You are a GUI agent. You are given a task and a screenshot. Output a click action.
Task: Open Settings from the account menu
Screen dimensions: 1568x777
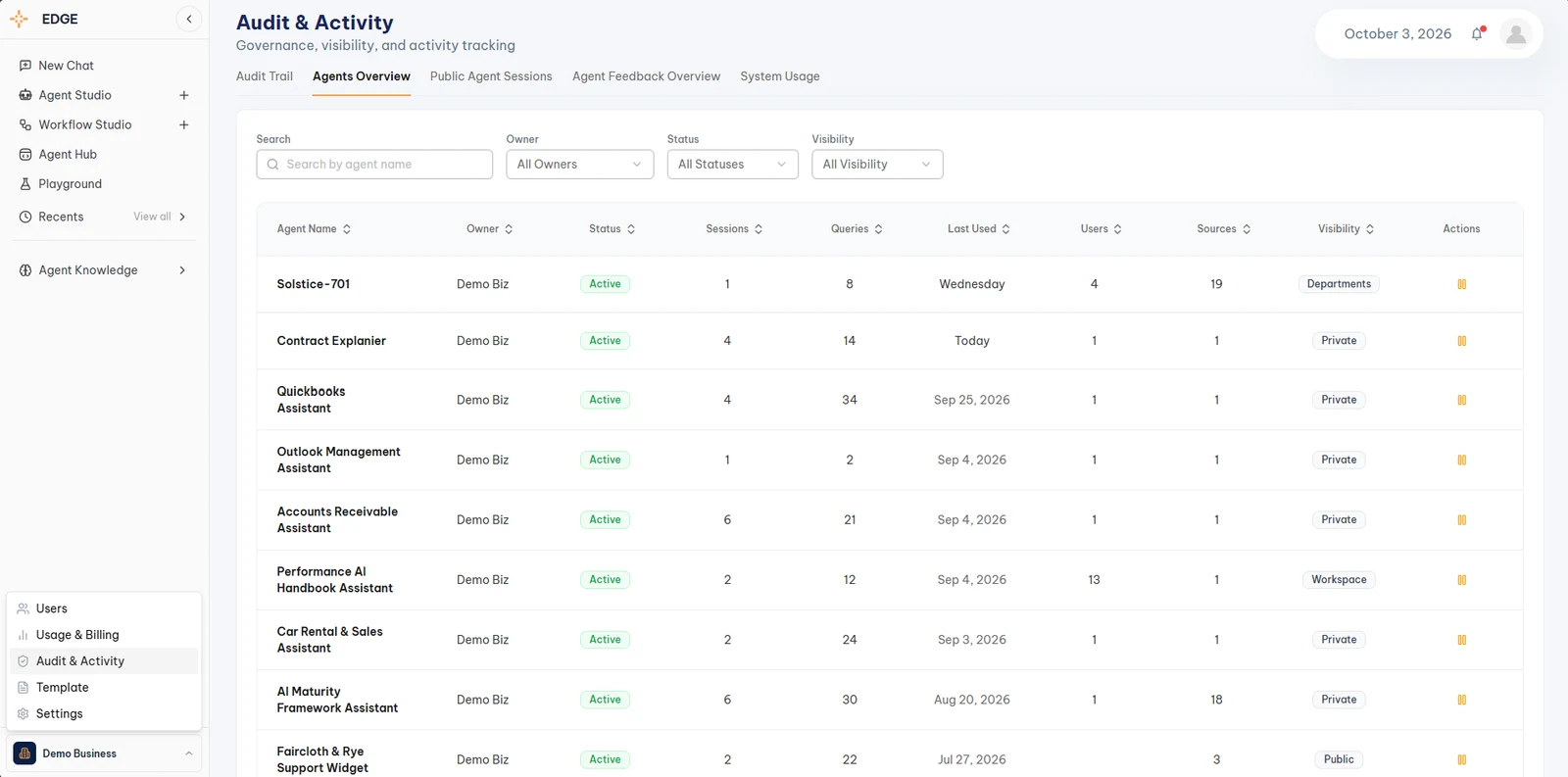coord(104,714)
